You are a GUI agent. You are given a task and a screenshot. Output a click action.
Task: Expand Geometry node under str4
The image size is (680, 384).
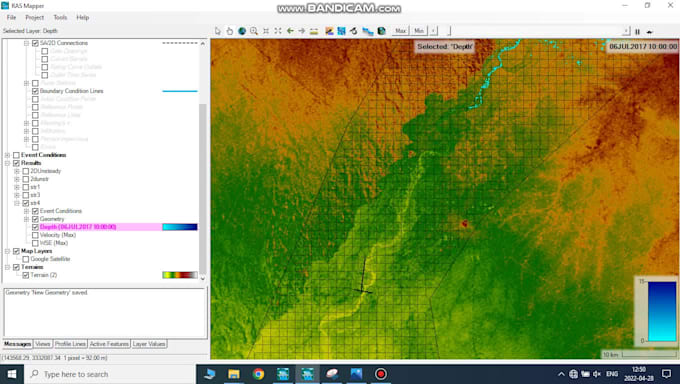(26, 219)
